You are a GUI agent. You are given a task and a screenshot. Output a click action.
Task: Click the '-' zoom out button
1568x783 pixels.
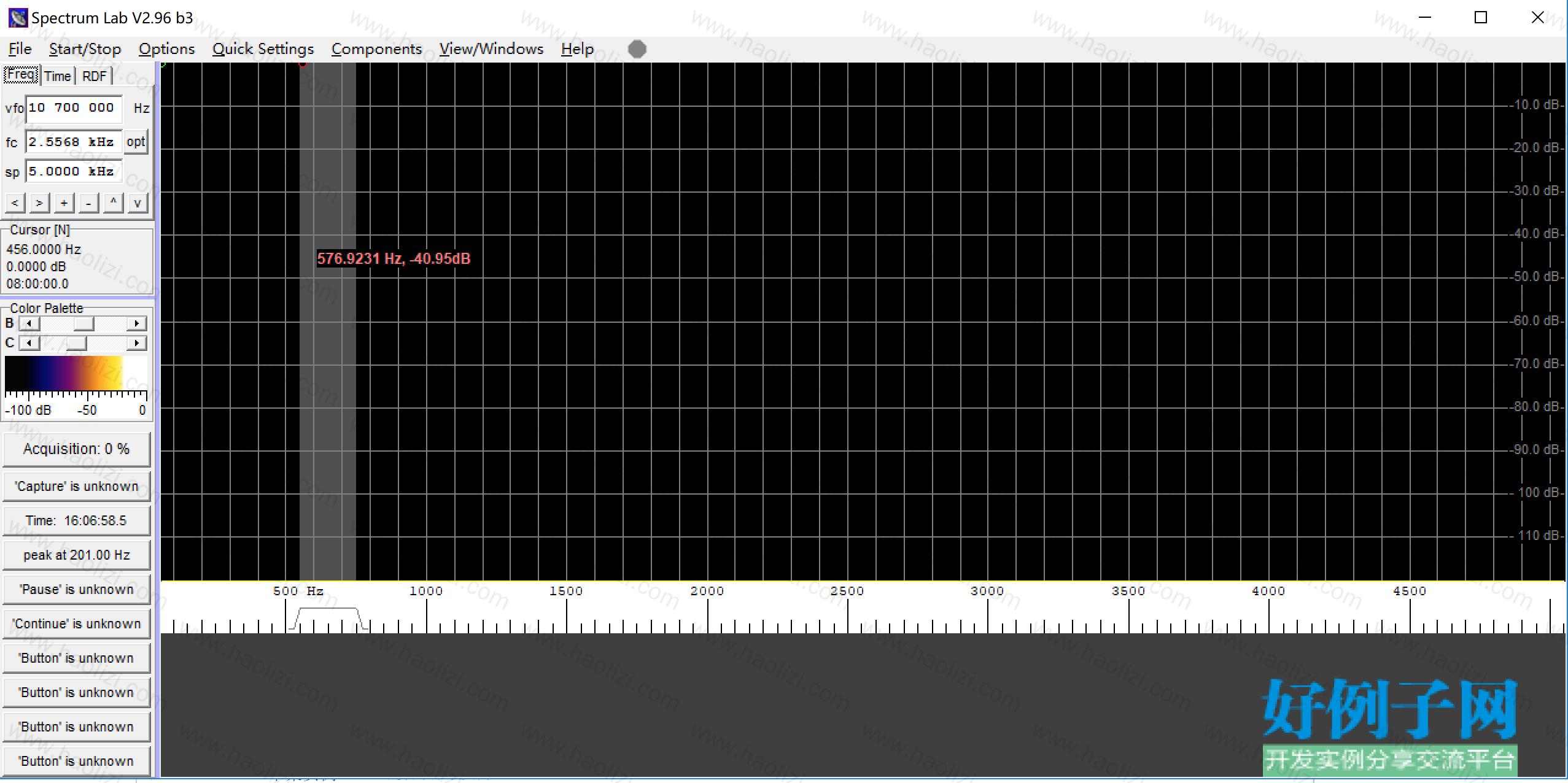(88, 202)
